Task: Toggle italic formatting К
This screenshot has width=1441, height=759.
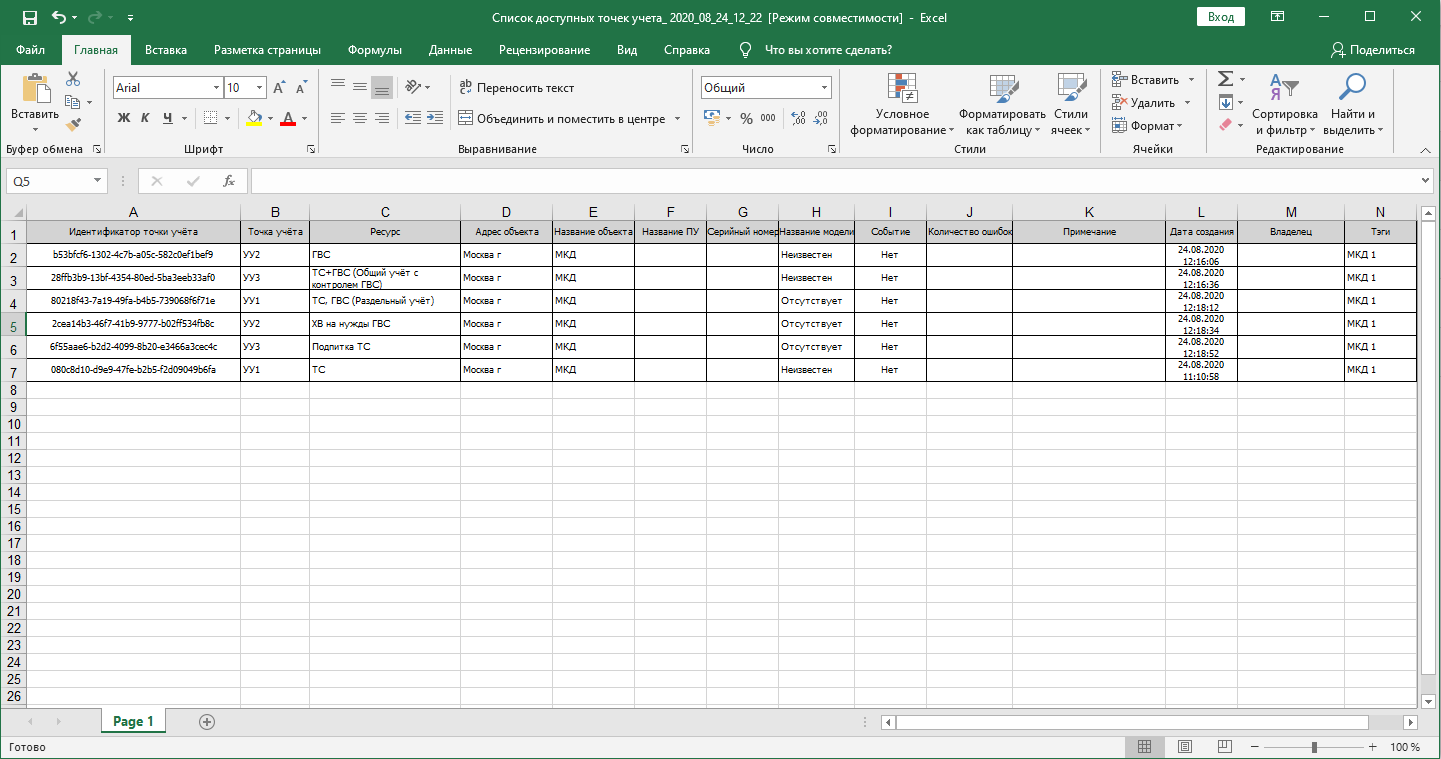Action: coord(145,118)
